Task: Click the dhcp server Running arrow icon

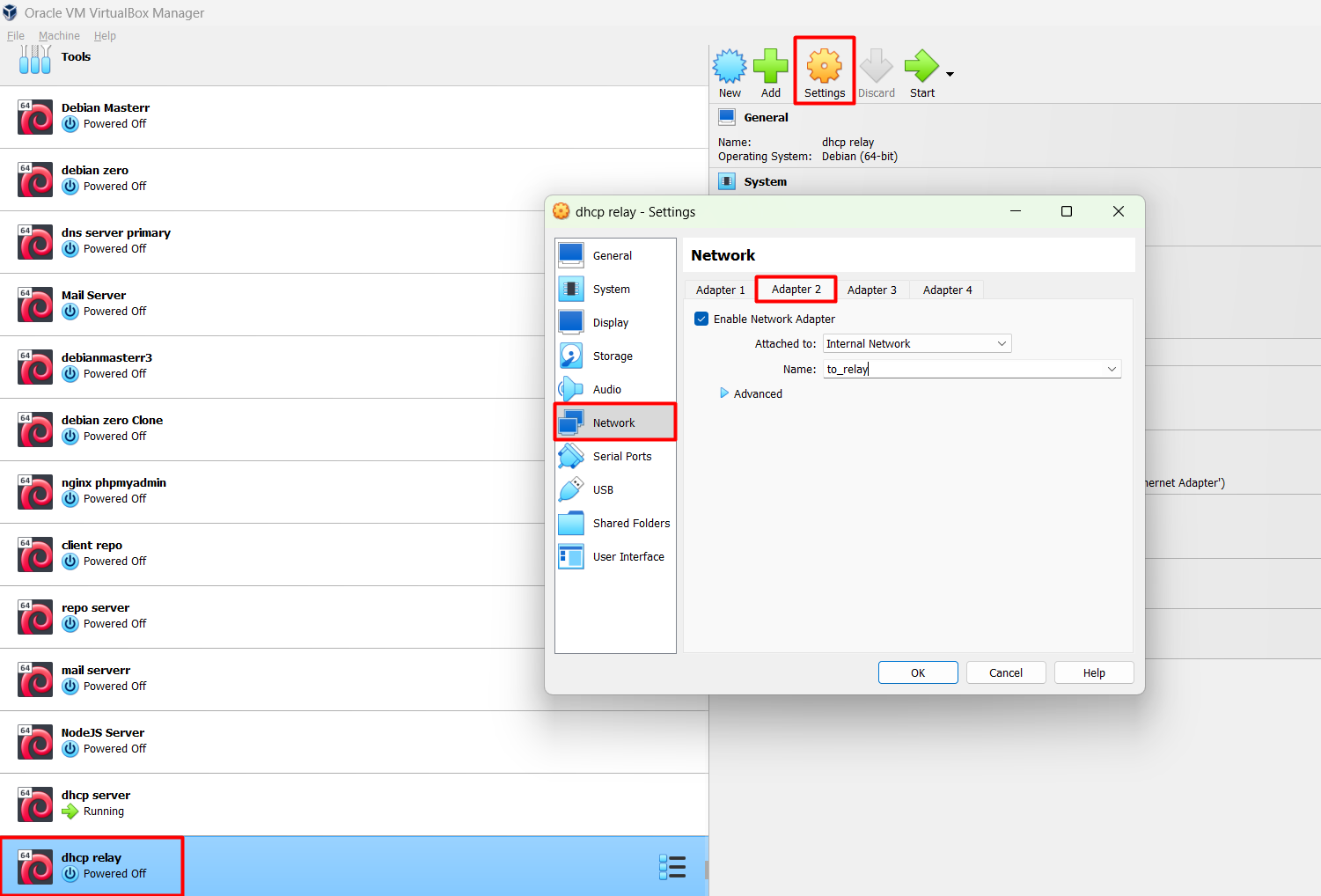Action: tap(70, 812)
